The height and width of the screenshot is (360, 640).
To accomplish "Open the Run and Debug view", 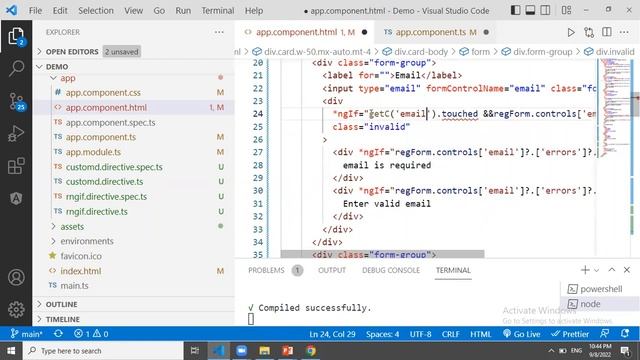I will 16,134.
